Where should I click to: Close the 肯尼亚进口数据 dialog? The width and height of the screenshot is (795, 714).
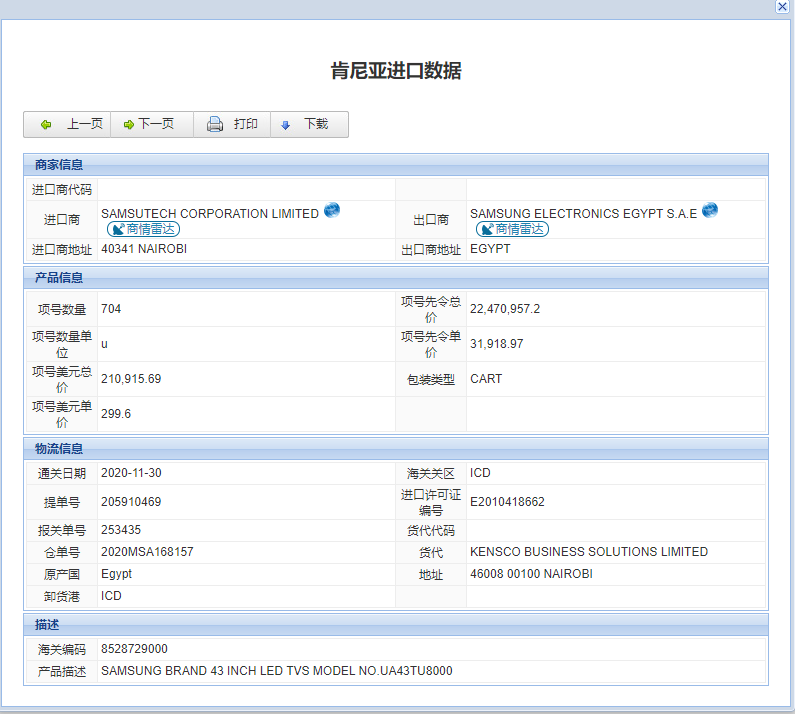coord(782,6)
